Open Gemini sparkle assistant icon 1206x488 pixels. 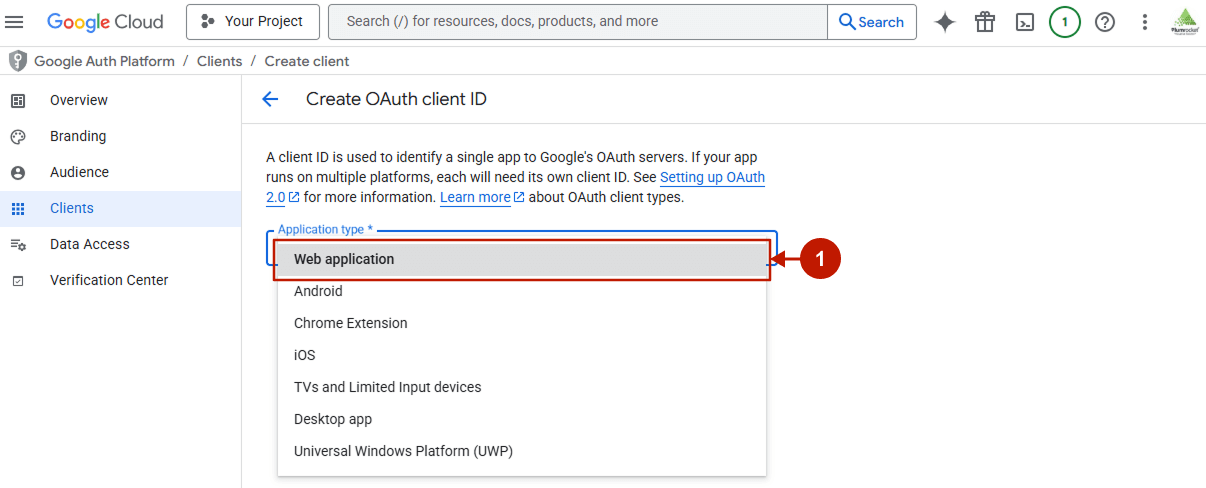945,22
